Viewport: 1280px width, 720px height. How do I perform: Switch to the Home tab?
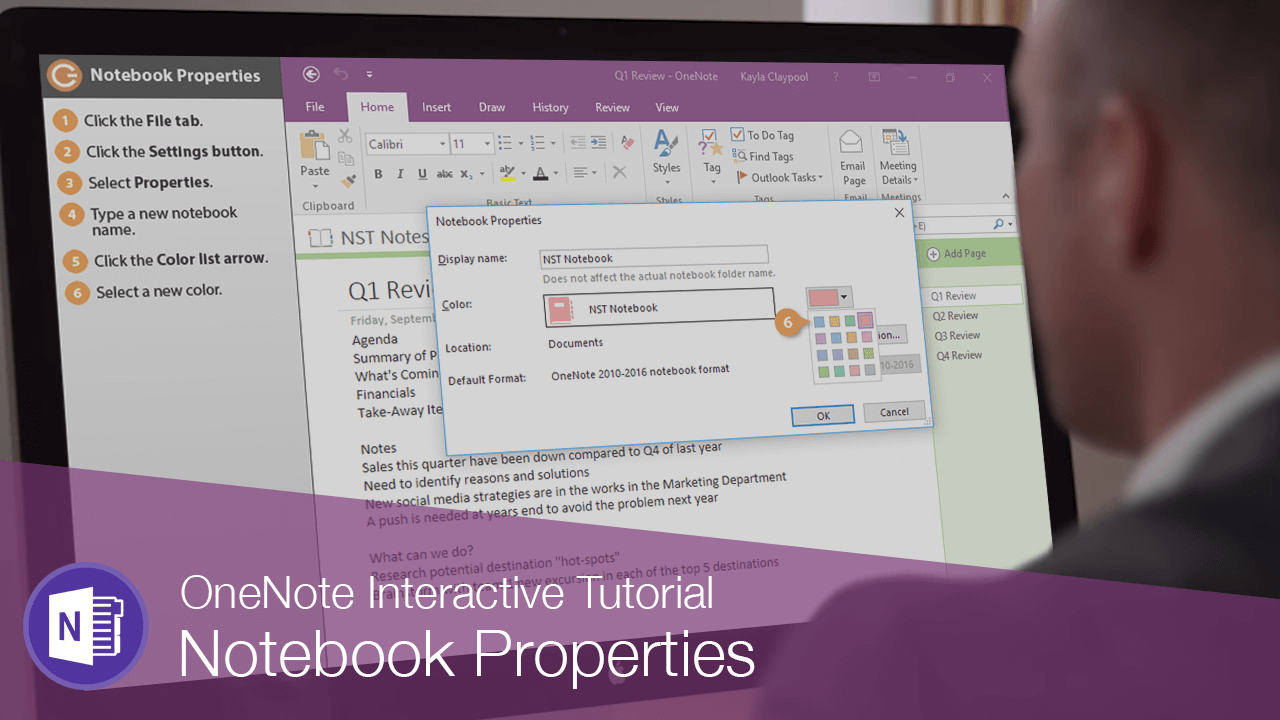(x=377, y=107)
